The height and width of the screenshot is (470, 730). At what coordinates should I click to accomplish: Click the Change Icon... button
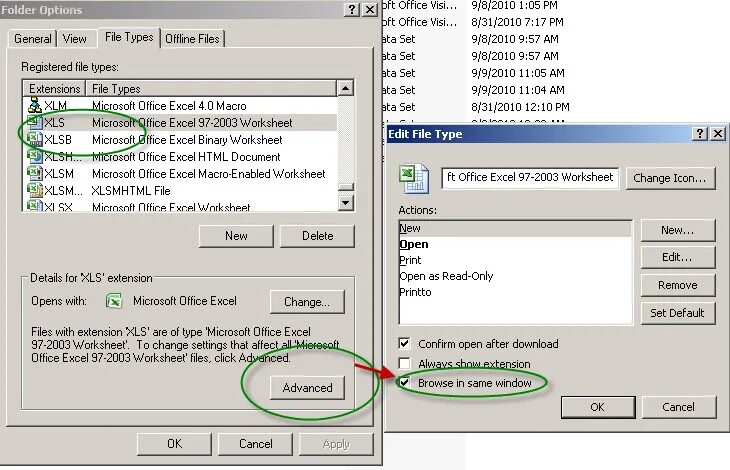pyautogui.click(x=670, y=178)
